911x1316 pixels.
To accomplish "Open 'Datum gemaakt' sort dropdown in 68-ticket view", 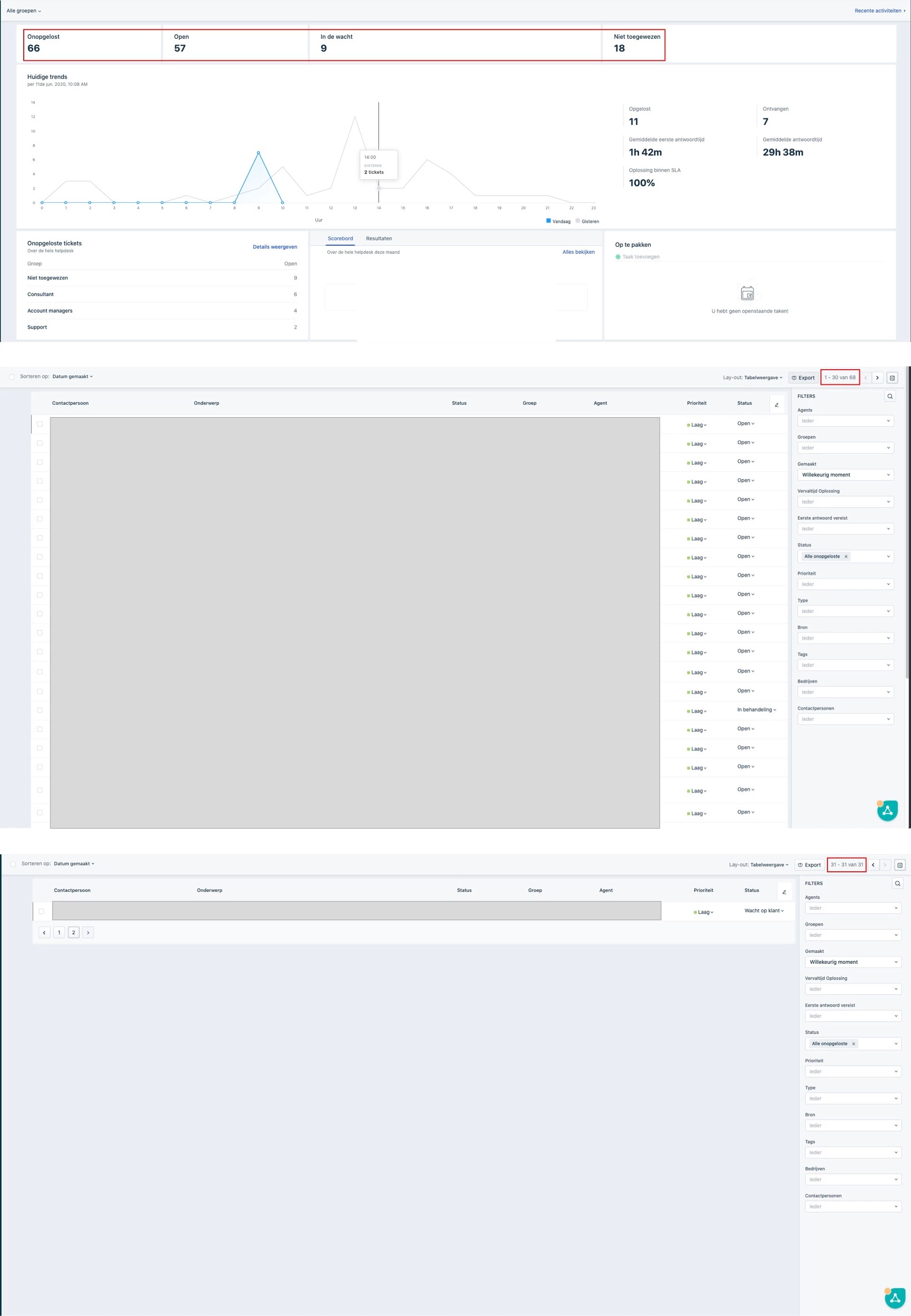I will pos(73,377).
